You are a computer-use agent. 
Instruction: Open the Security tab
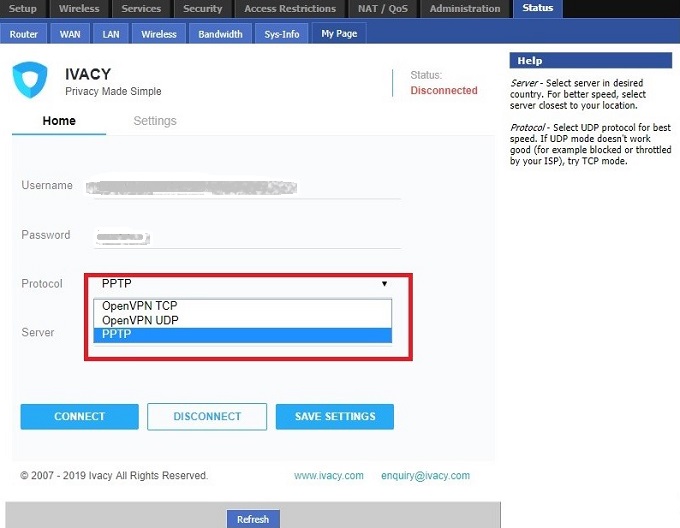pyautogui.click(x=203, y=9)
